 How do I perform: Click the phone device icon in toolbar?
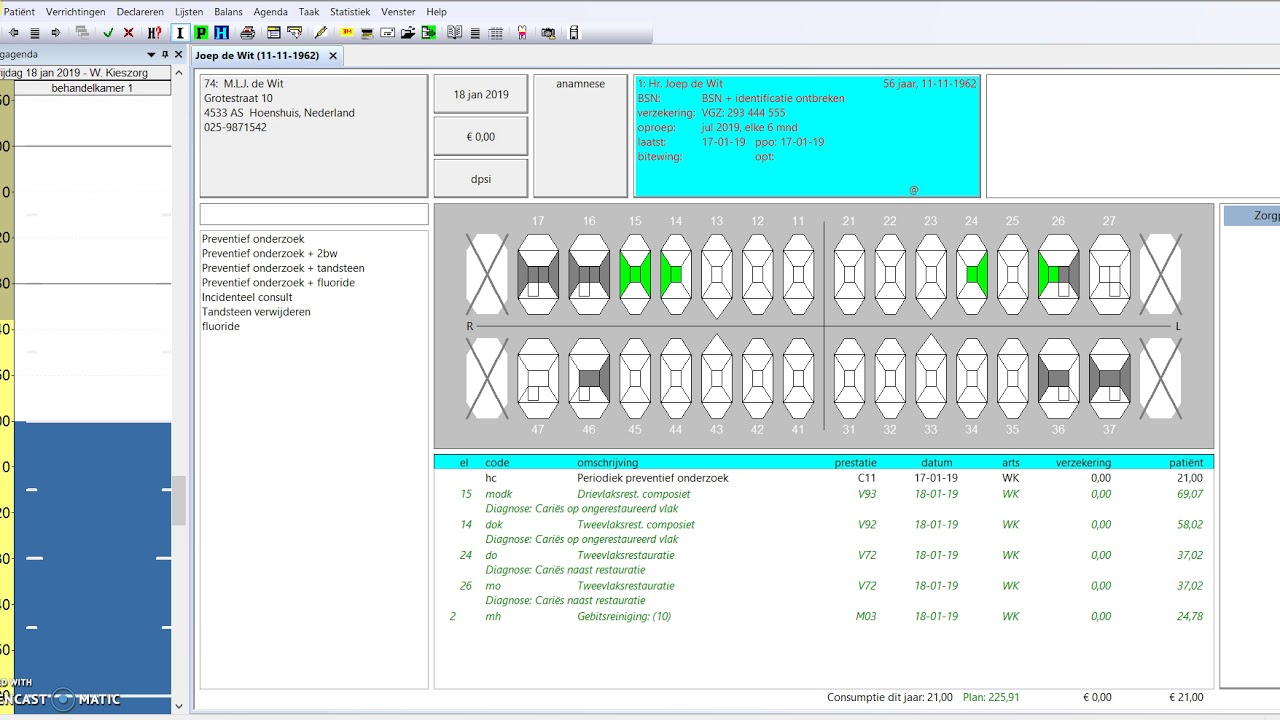[x=574, y=33]
